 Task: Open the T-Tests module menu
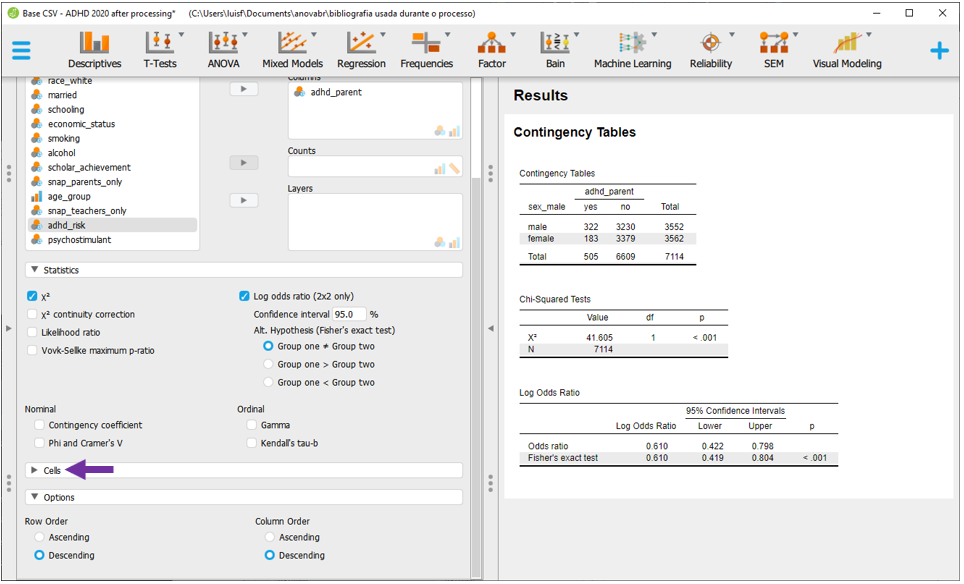(x=159, y=49)
